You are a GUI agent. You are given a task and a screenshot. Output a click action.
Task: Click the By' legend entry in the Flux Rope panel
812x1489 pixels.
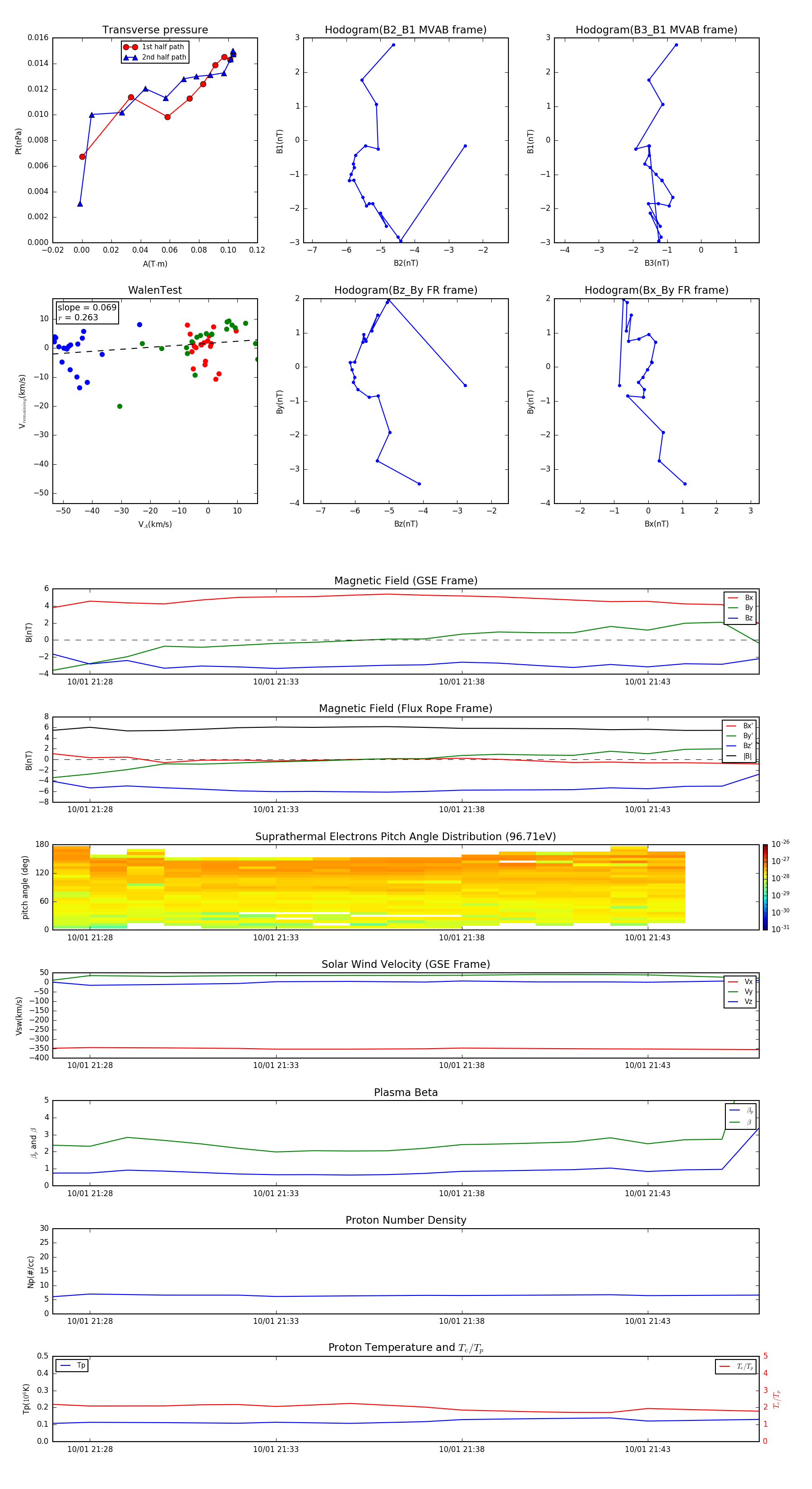(x=740, y=736)
